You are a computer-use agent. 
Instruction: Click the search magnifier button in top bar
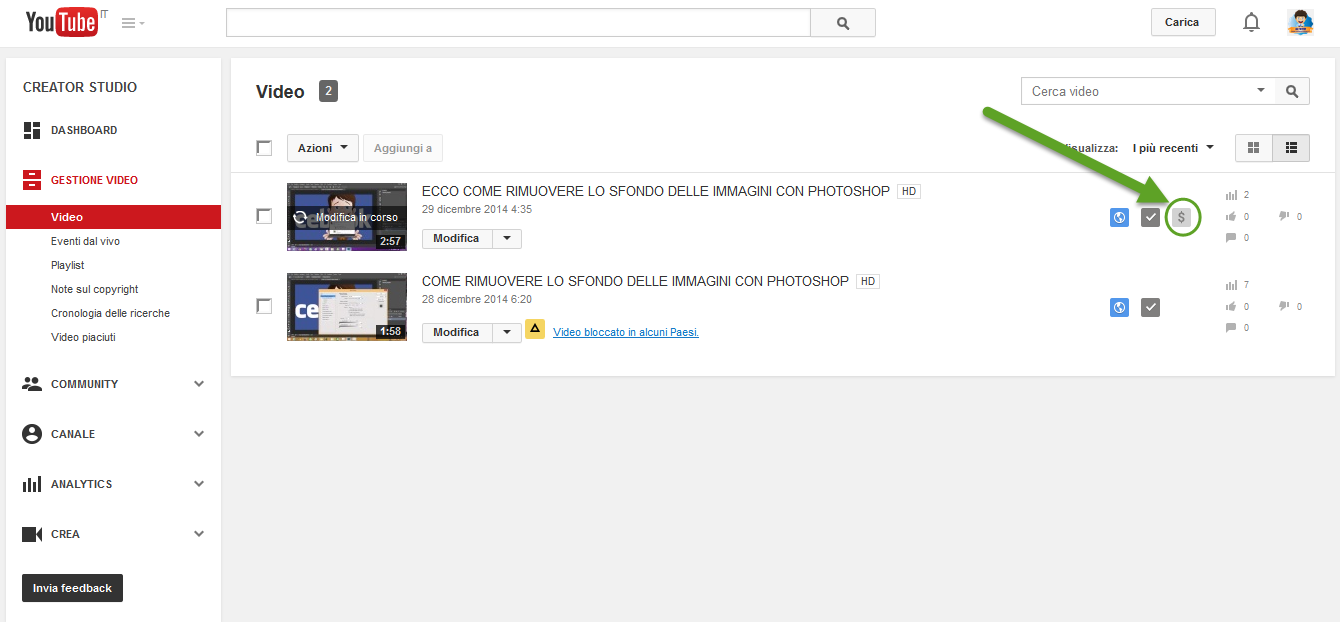842,23
